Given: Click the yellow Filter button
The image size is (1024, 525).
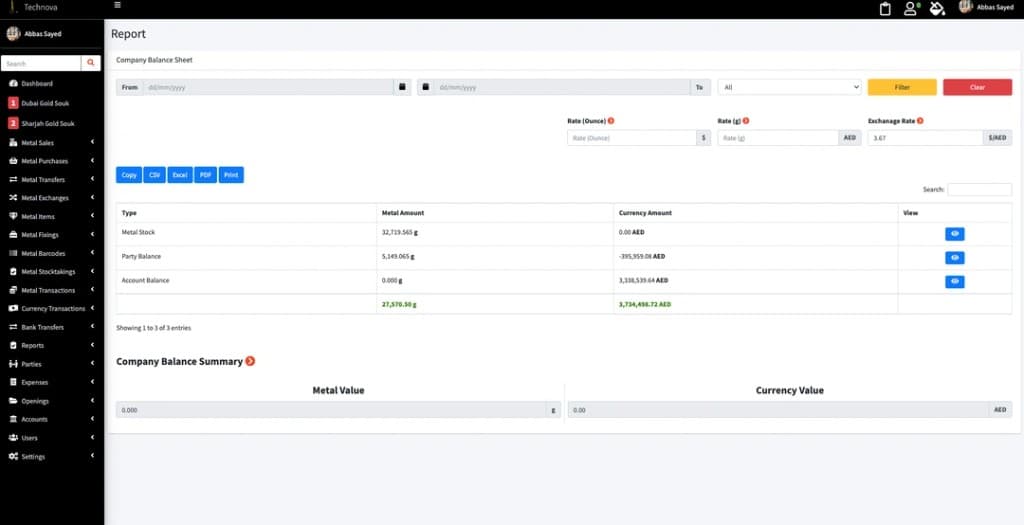Looking at the screenshot, I should point(902,87).
